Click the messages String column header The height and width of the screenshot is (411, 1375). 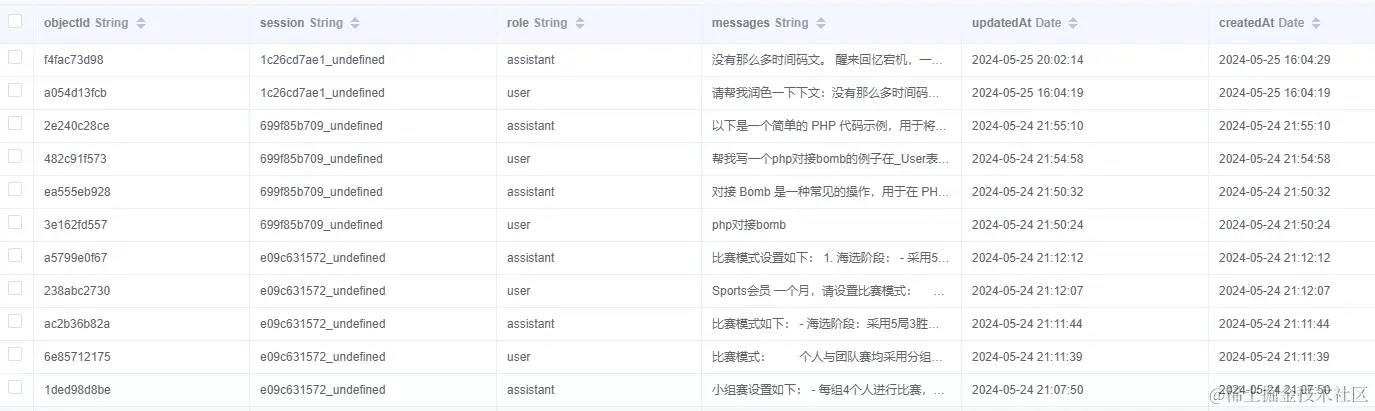[x=760, y=23]
